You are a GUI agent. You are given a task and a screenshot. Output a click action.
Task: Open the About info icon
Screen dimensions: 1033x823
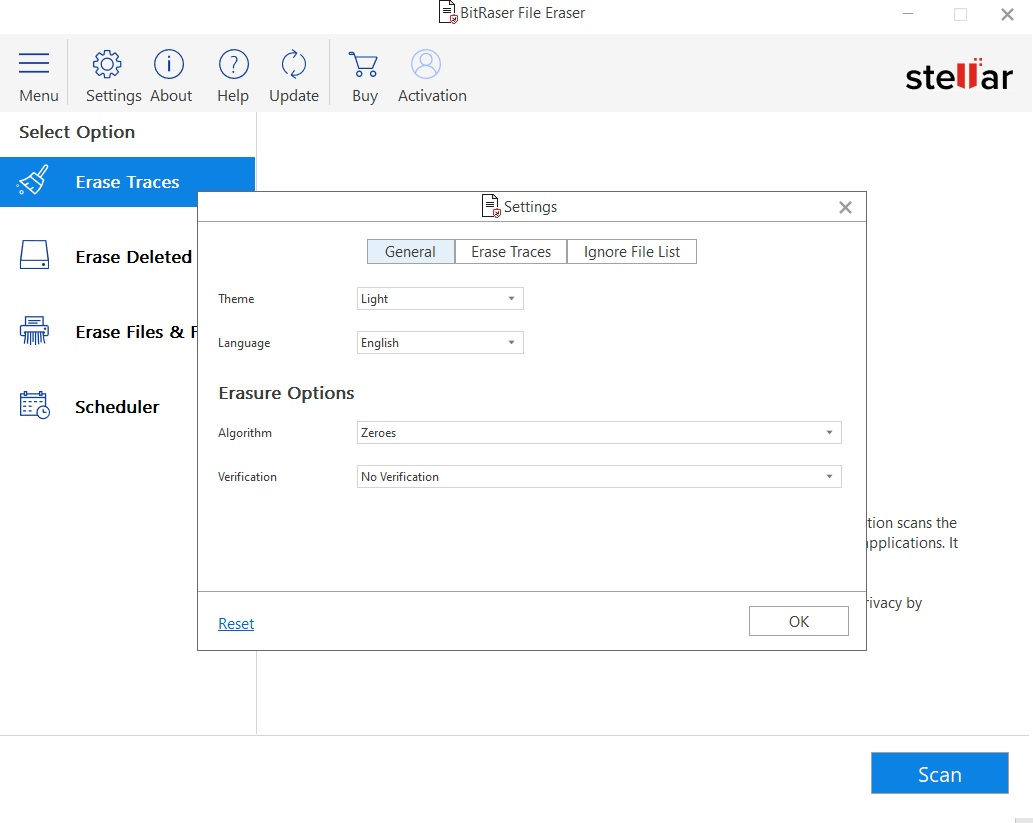click(x=169, y=65)
